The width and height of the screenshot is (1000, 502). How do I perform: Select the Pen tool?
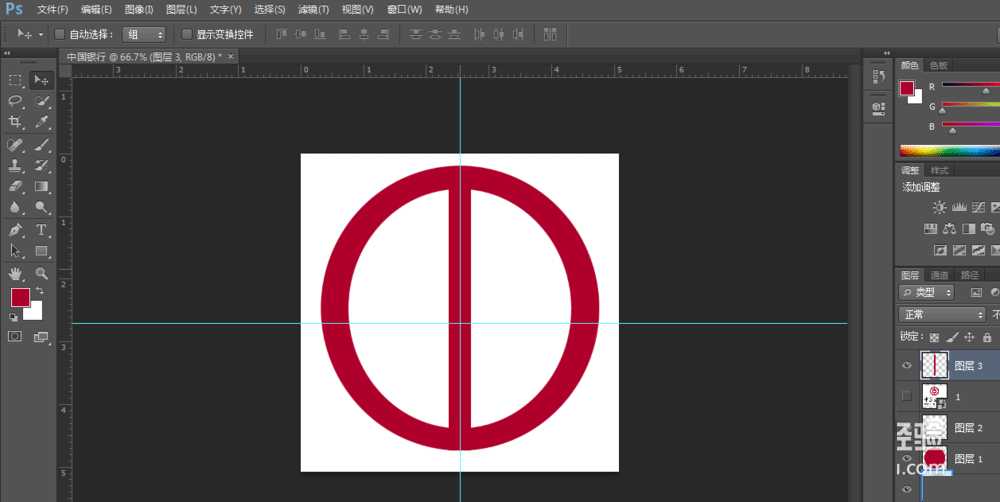point(15,230)
